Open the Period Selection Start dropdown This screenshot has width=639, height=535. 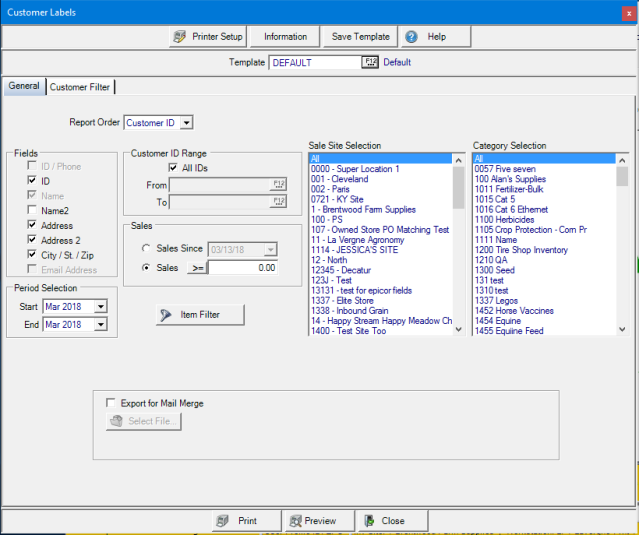click(x=100, y=306)
